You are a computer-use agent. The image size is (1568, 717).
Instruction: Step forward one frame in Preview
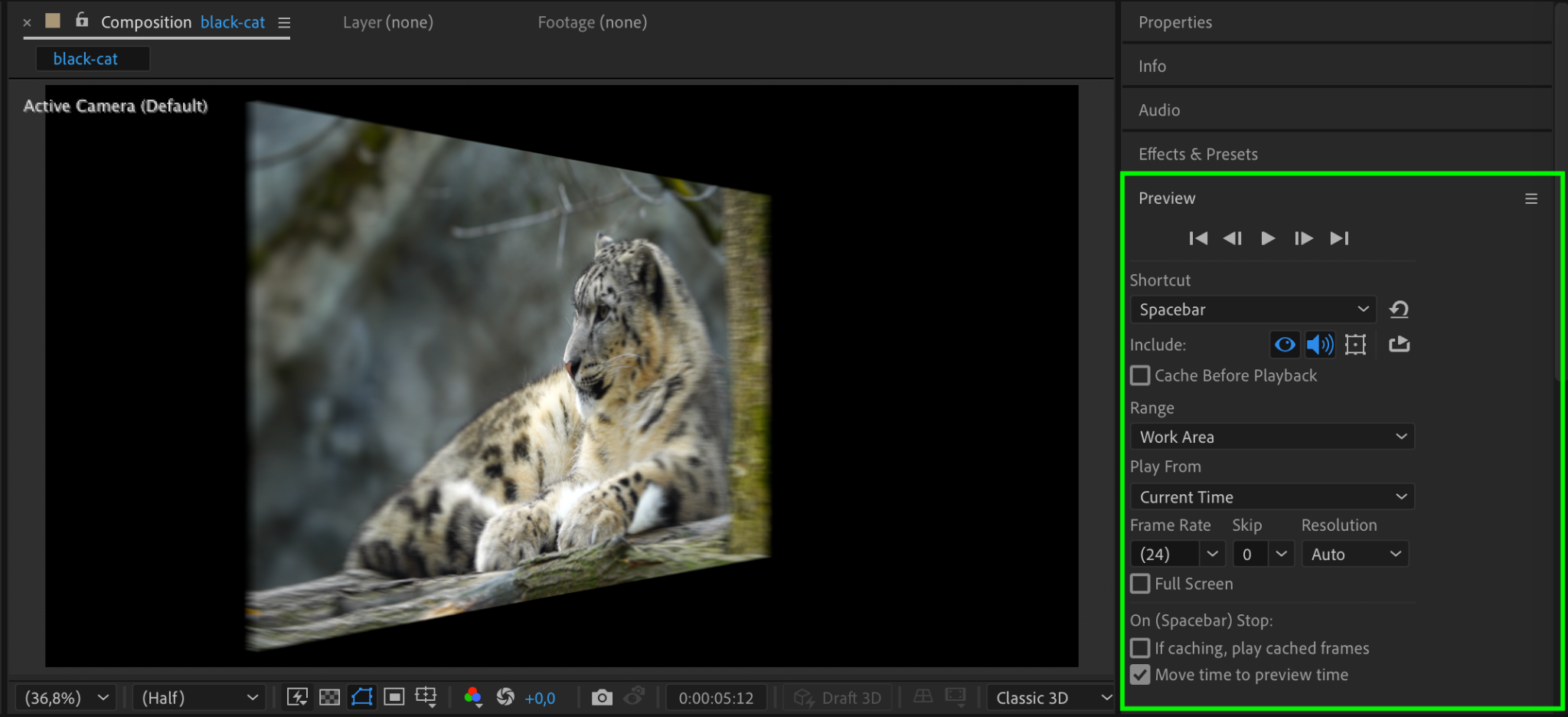pyautogui.click(x=1303, y=238)
